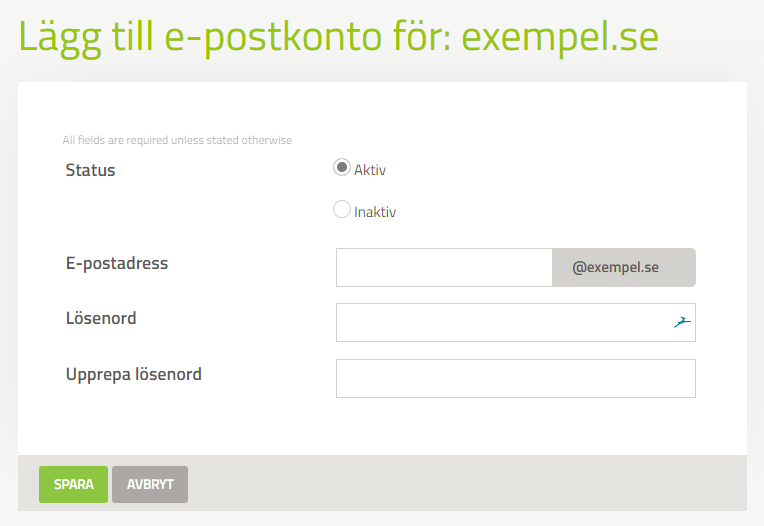Click the Status field label
Screen dimensions: 764x526
pos(90,170)
